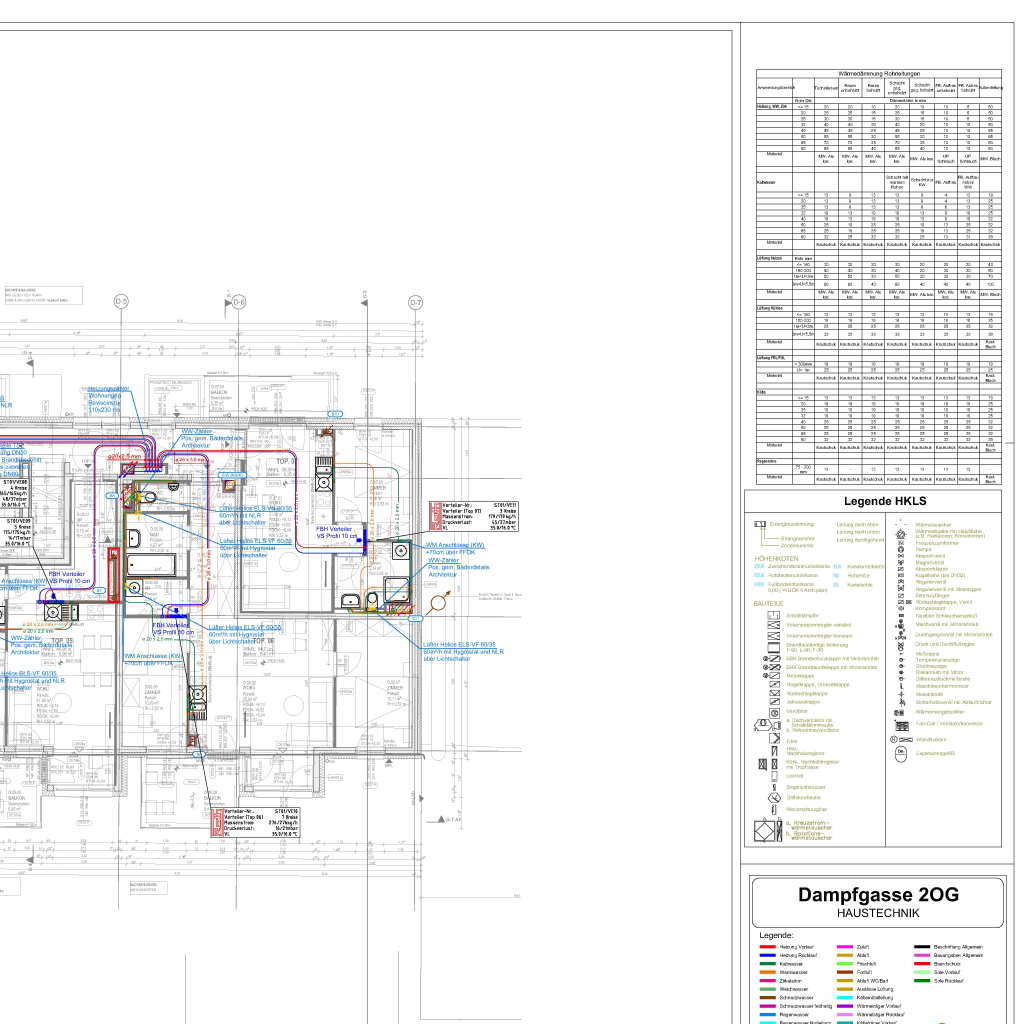1024x1024 pixels.
Task: Select the blue Heizung Rücklauf legend swatch
Action: [x=767, y=955]
